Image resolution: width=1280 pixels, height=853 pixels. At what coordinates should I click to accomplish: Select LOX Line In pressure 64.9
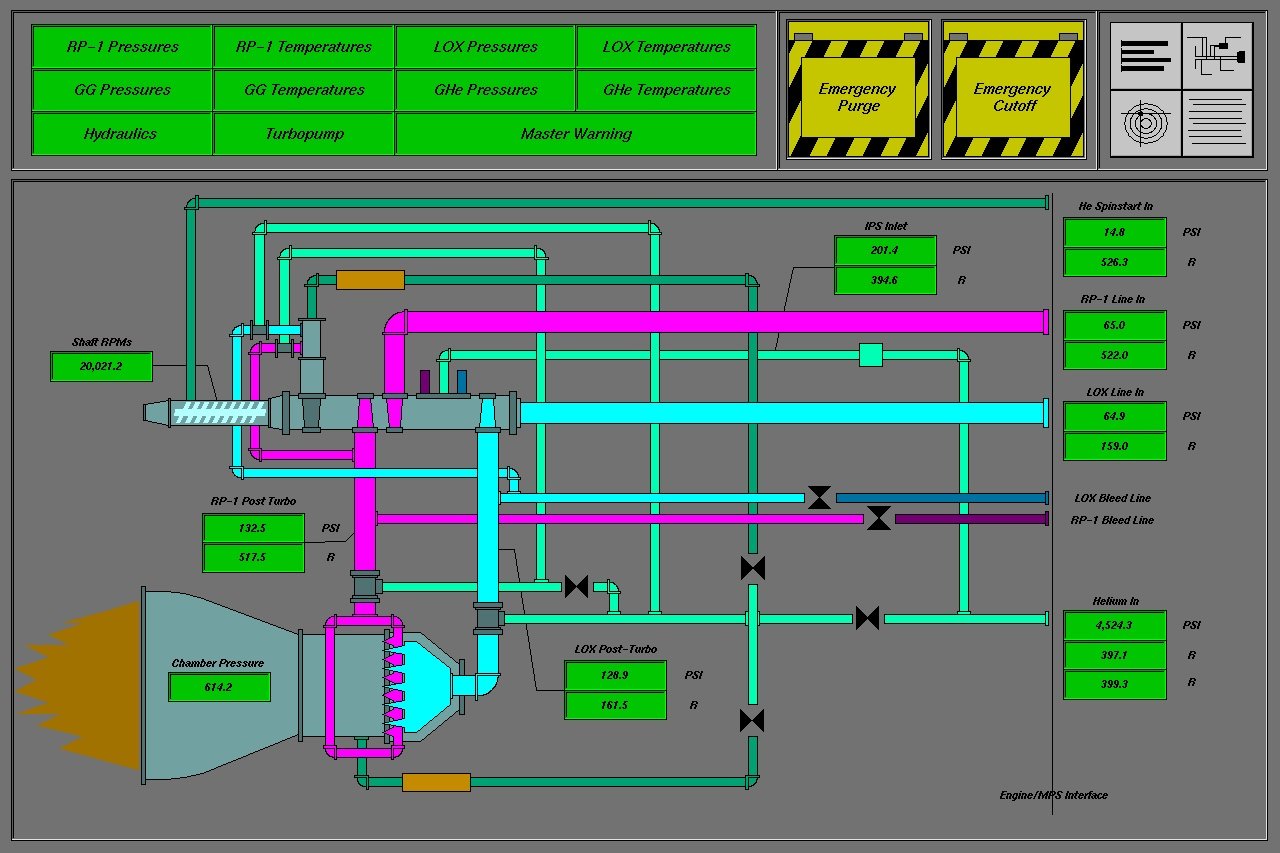pyautogui.click(x=1115, y=416)
